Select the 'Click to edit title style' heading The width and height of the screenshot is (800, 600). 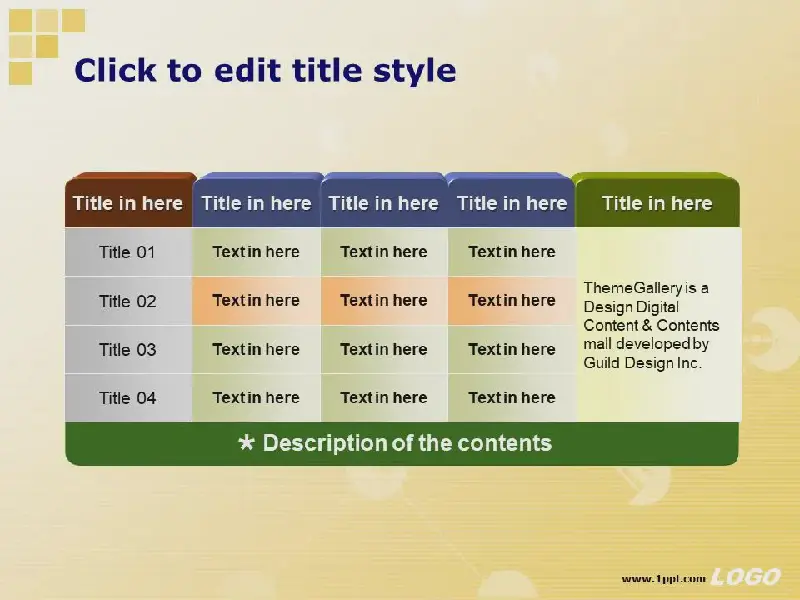click(x=265, y=70)
